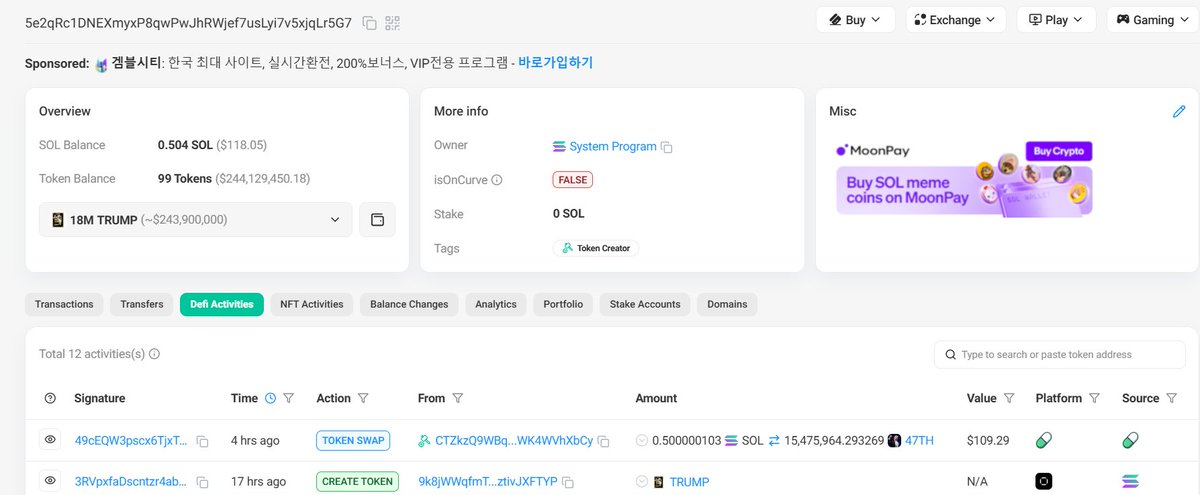Click the TOKEN SWAP action badge
Image resolution: width=1200 pixels, height=495 pixels.
point(353,440)
